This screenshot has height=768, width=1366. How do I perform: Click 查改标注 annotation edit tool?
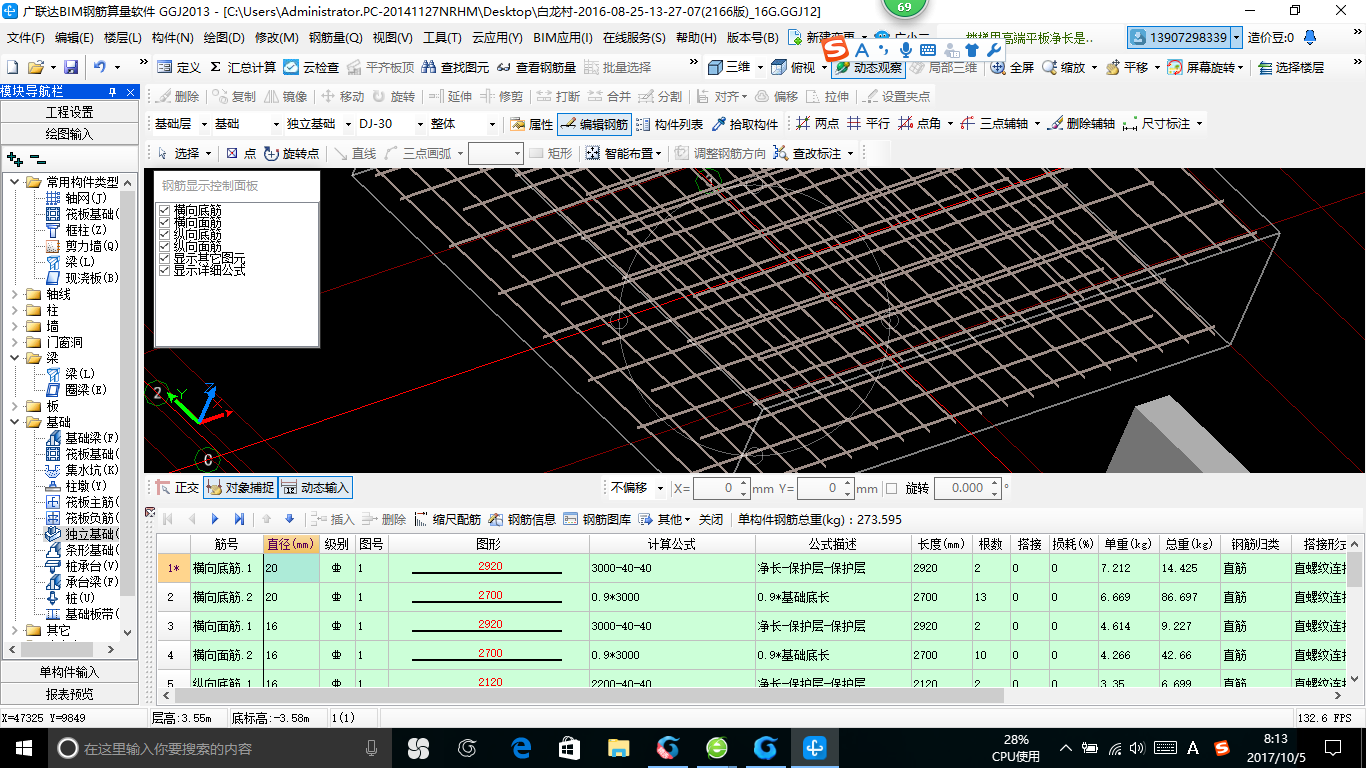pos(807,153)
